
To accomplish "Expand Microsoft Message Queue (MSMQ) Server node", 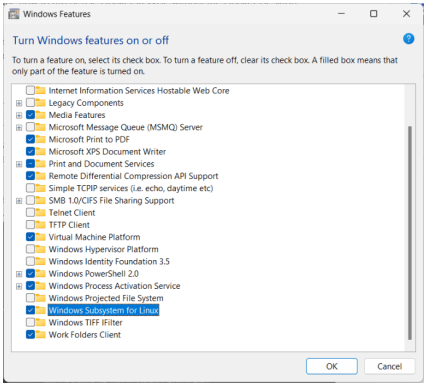I will coord(19,127).
